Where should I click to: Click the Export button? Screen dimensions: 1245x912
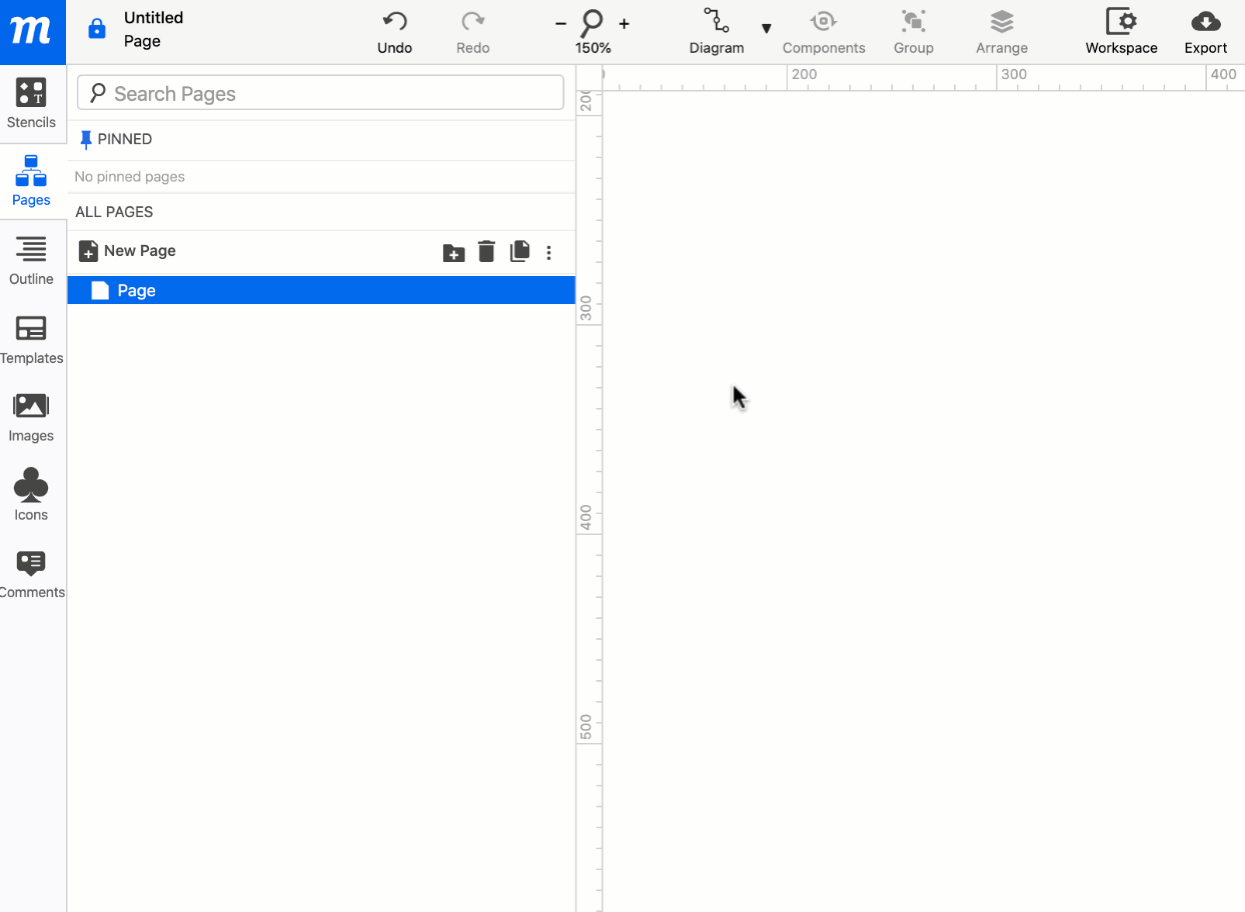(1205, 31)
